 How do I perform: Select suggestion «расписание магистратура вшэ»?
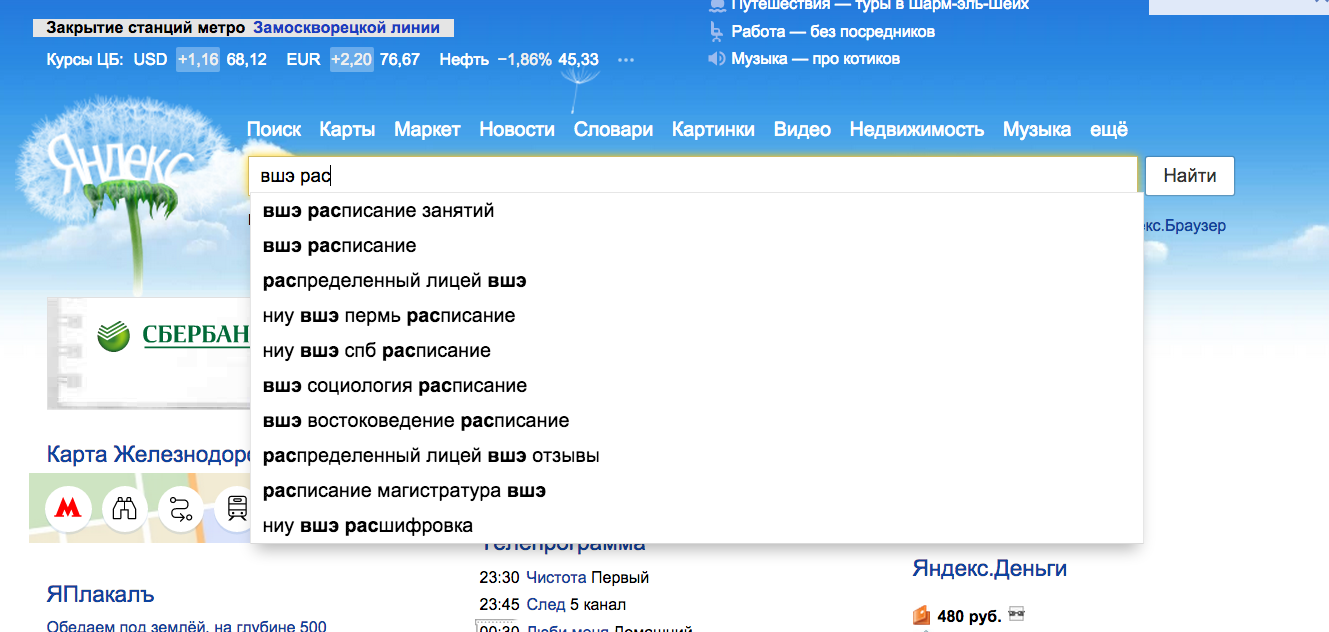(697, 491)
